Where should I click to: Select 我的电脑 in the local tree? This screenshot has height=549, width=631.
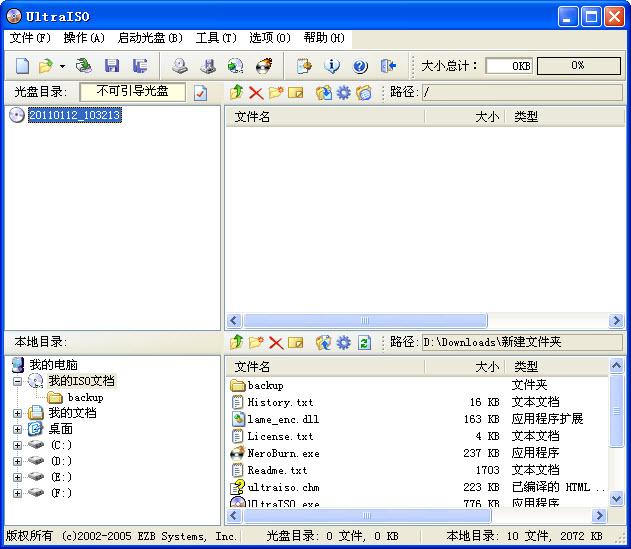click(54, 365)
